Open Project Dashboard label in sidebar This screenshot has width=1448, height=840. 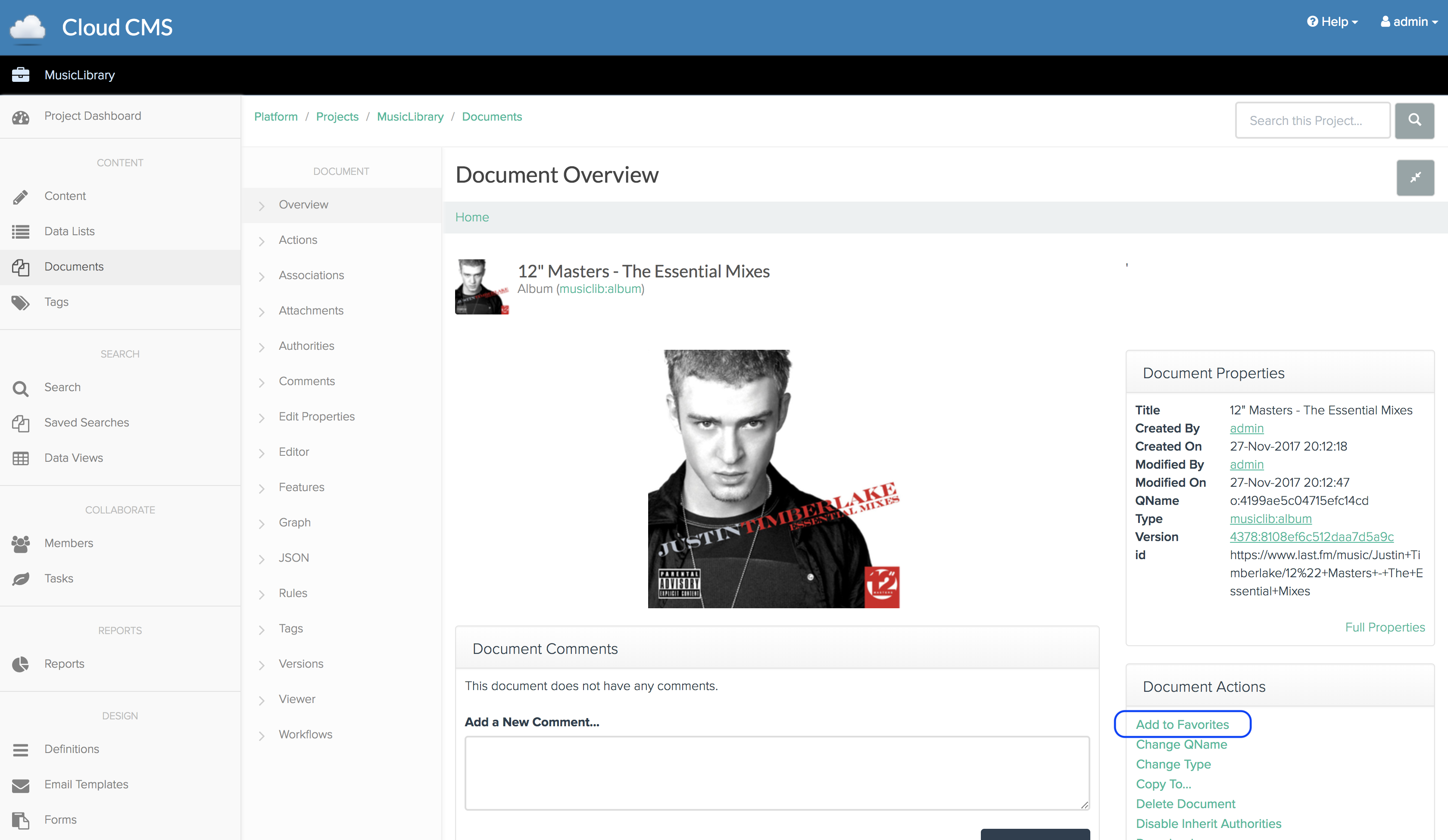click(93, 115)
